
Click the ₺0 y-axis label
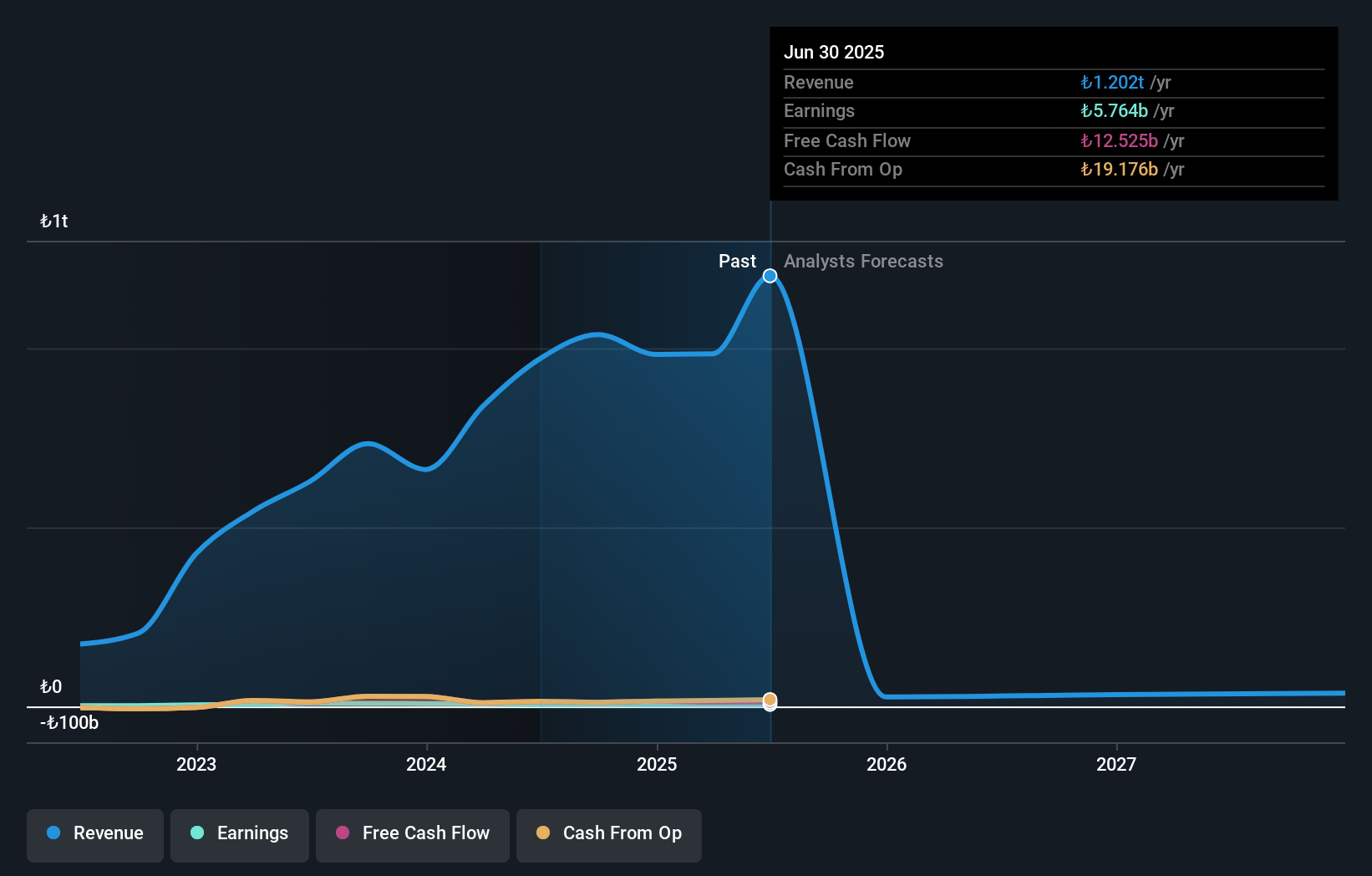[51, 686]
